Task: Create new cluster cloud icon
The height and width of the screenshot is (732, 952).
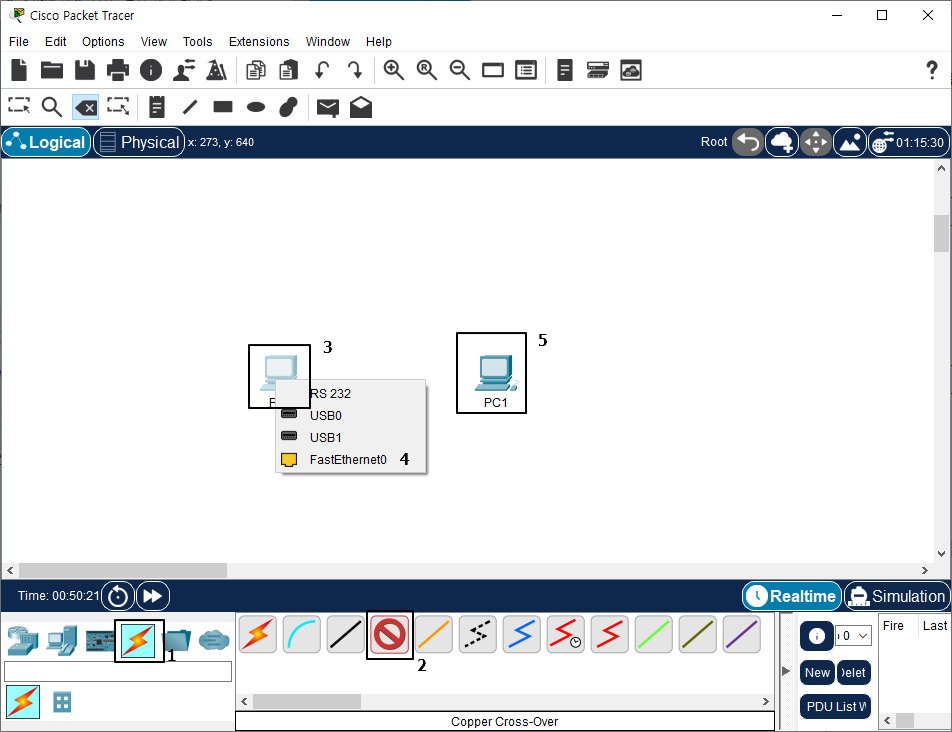Action: [x=781, y=142]
